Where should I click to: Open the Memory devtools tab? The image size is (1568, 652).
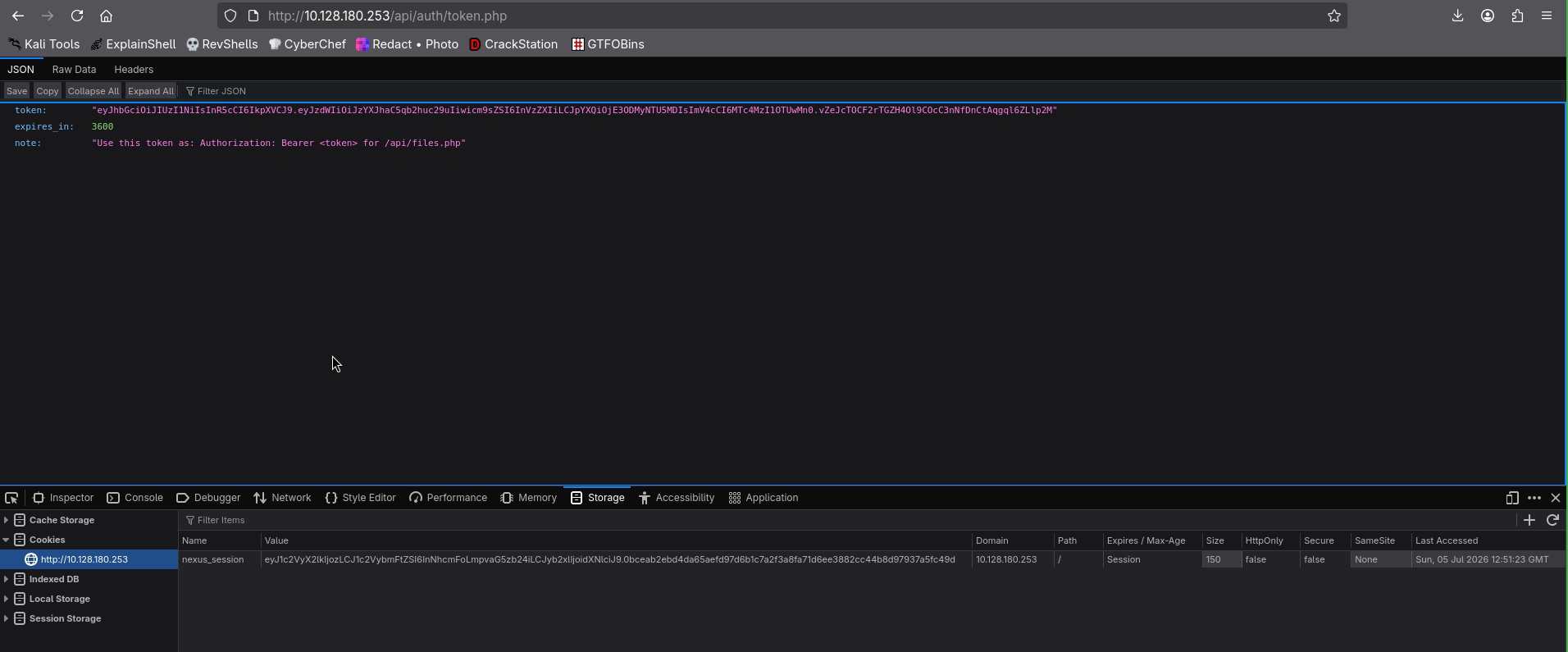[528, 498]
